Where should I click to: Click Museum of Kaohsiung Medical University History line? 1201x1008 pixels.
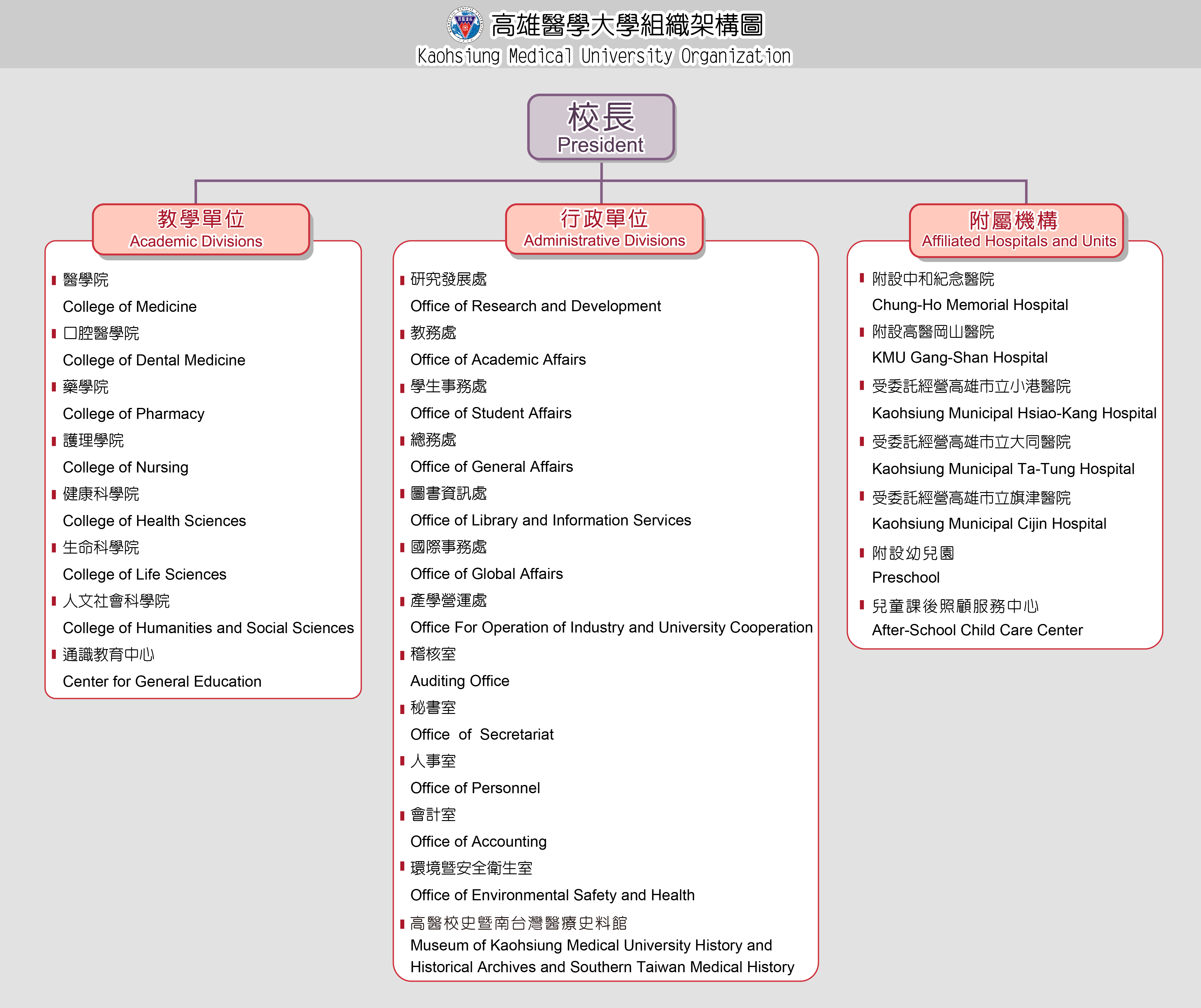point(591,945)
